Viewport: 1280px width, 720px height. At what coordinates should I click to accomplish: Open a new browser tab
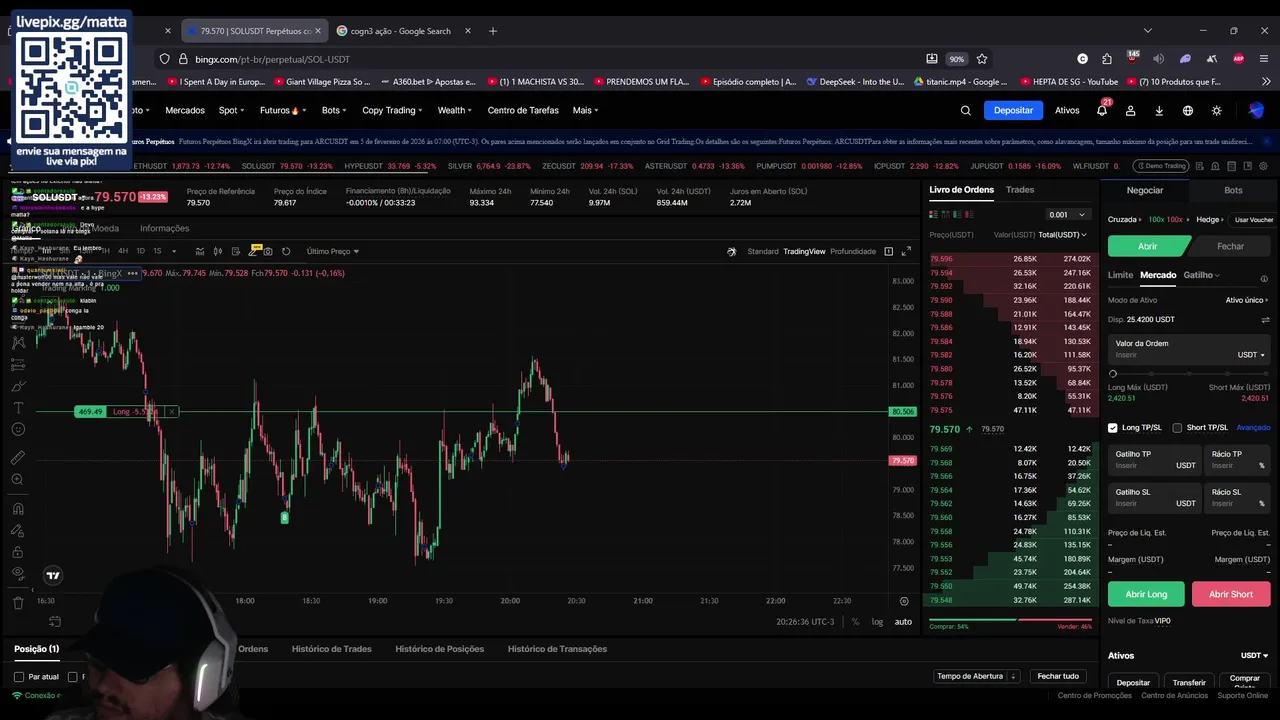(x=492, y=31)
